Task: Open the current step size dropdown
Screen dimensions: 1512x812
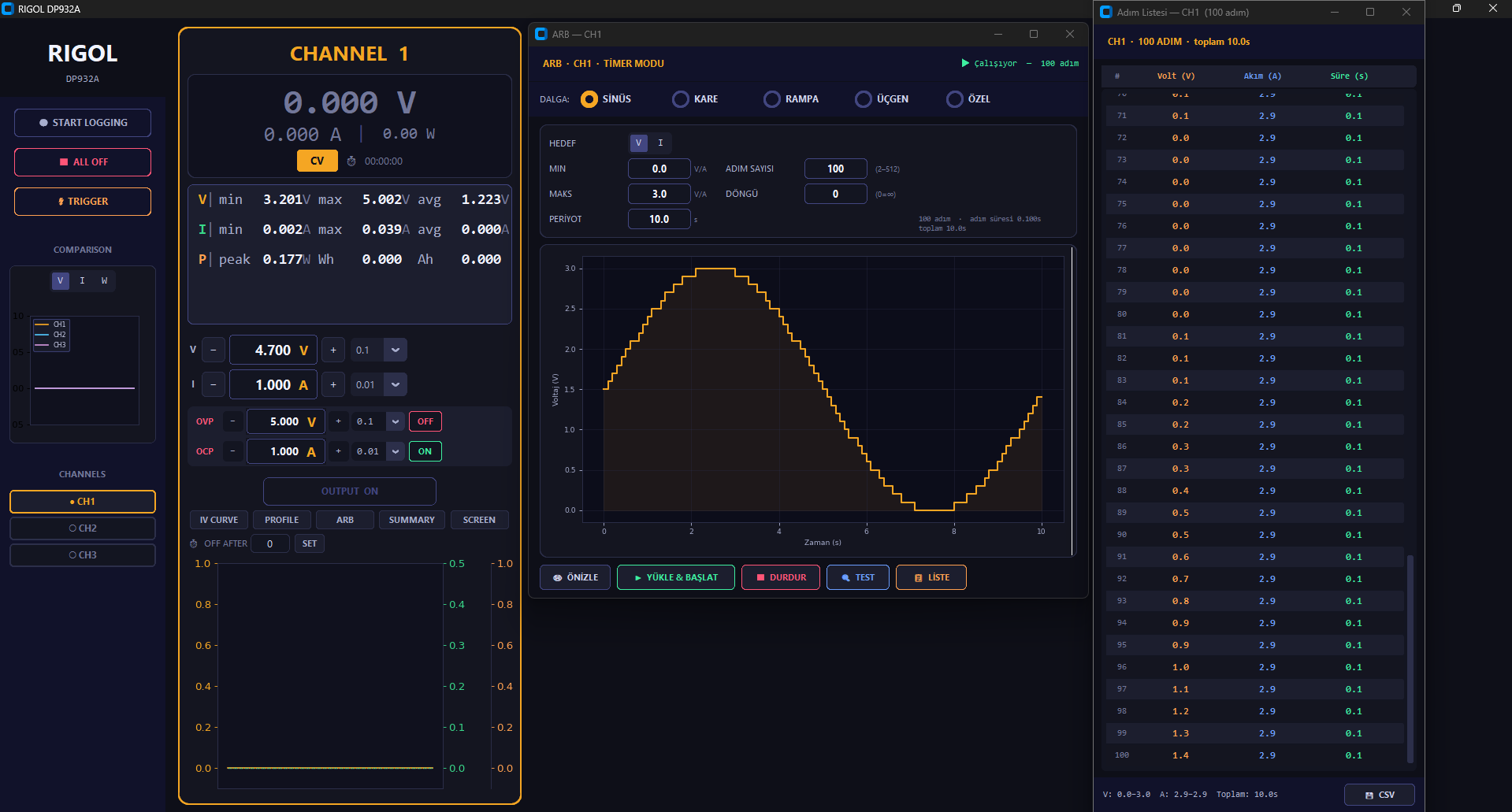Action: [396, 384]
